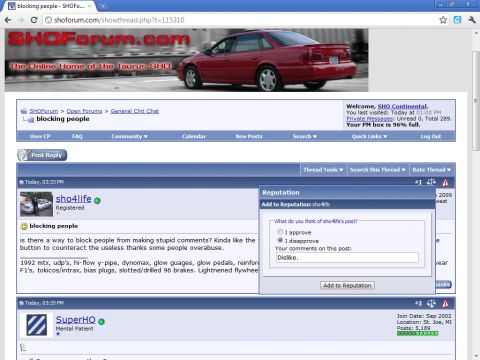Click post #2 number link
The width and height of the screenshot is (480, 360).
click(418, 303)
